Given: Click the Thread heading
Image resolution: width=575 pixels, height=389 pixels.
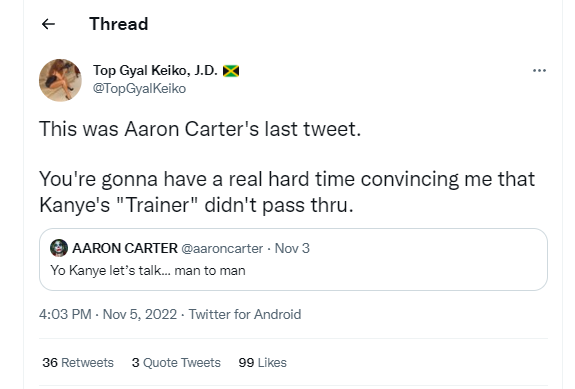Looking at the screenshot, I should tap(118, 24).
